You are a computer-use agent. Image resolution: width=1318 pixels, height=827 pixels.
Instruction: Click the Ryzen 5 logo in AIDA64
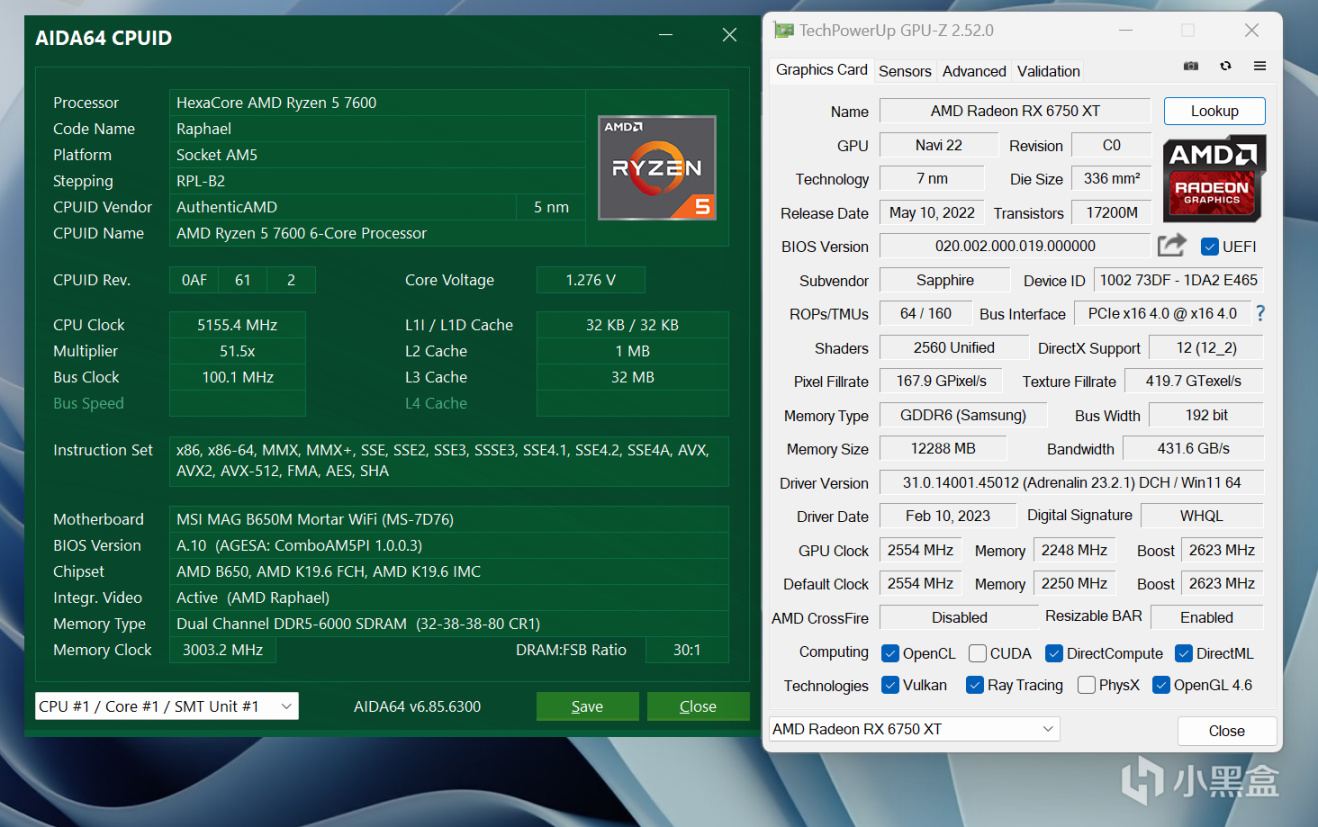pyautogui.click(x=657, y=168)
